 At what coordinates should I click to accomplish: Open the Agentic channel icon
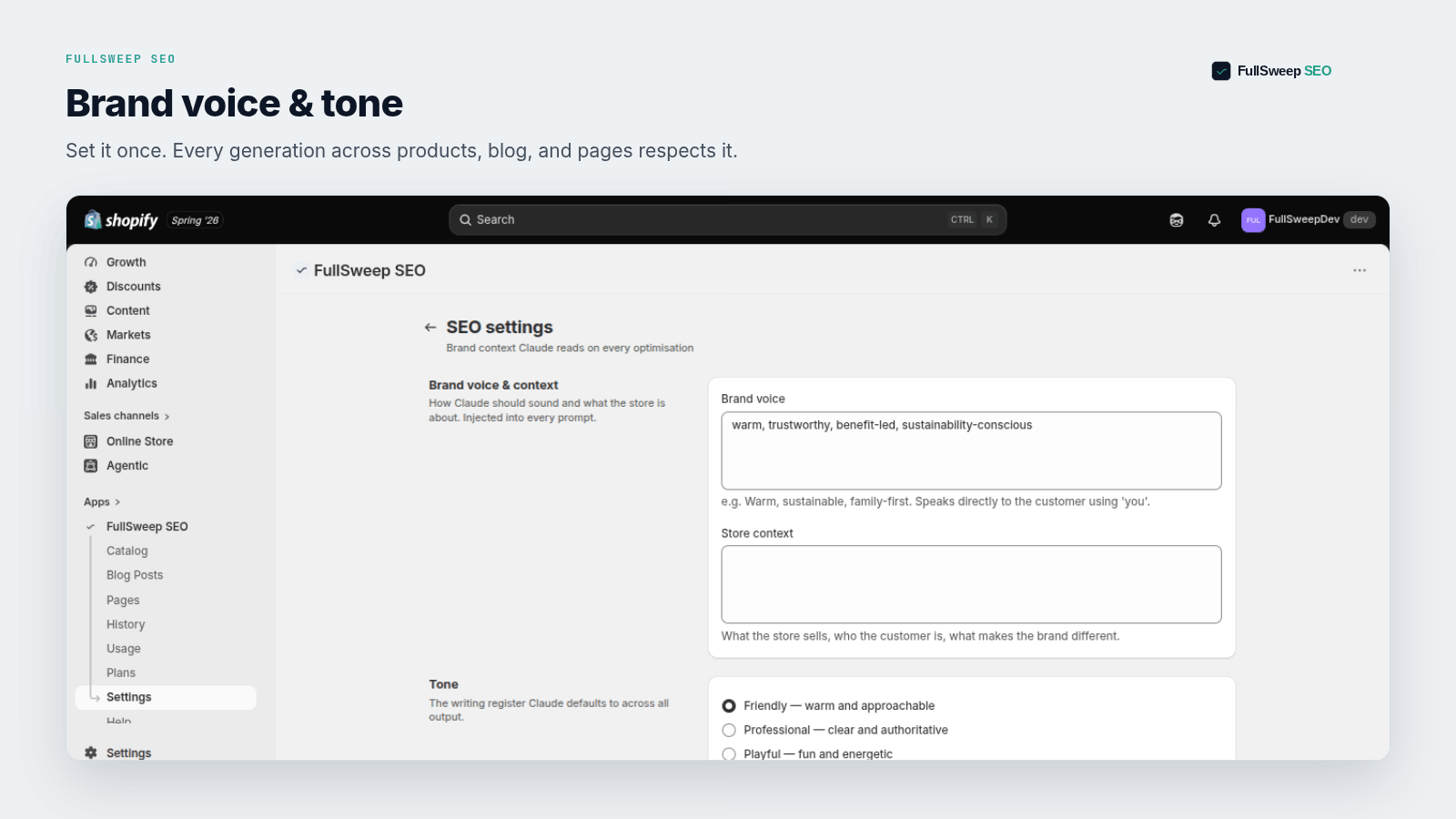click(x=91, y=466)
